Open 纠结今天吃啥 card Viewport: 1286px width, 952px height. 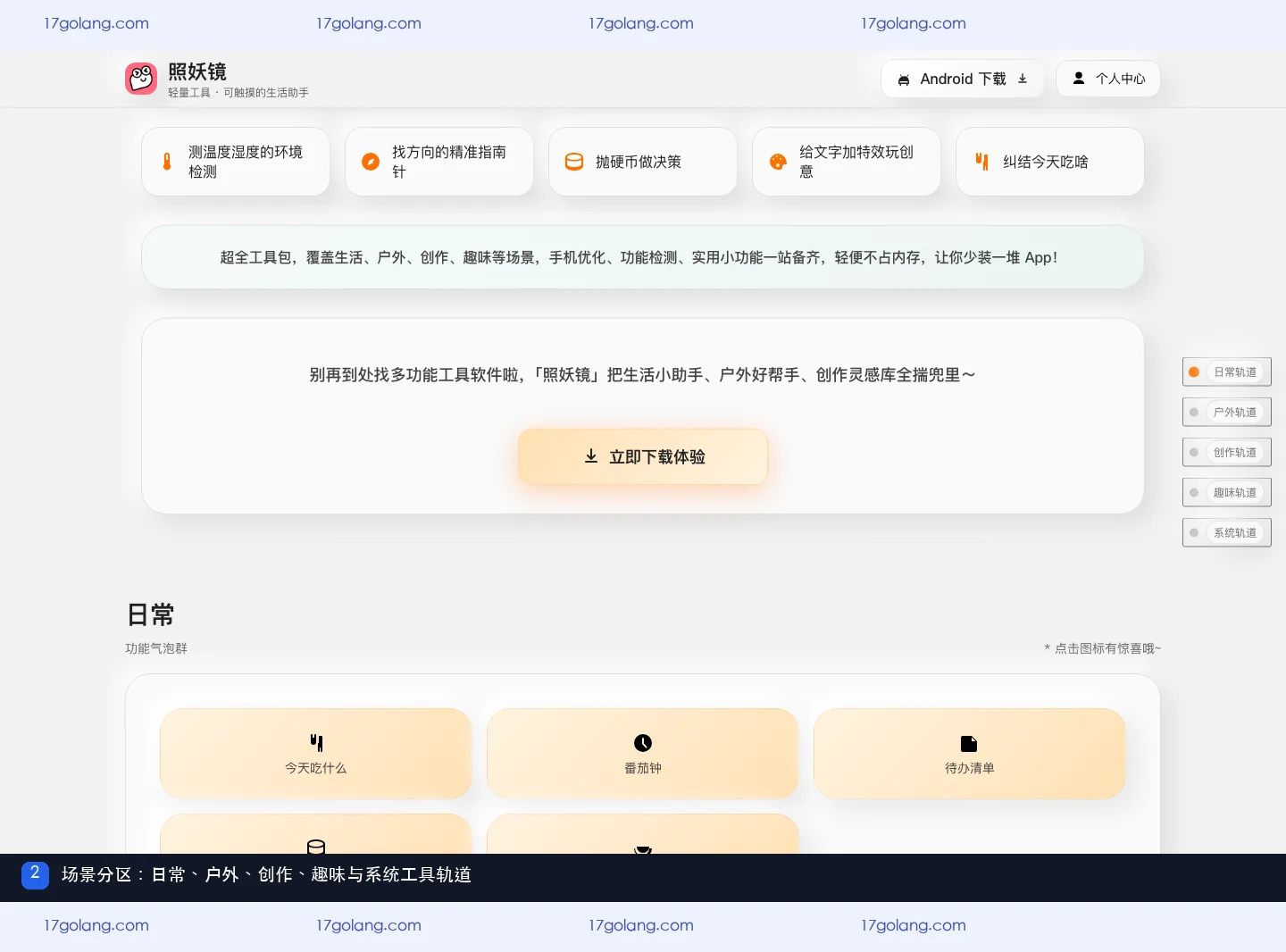pos(1050,162)
